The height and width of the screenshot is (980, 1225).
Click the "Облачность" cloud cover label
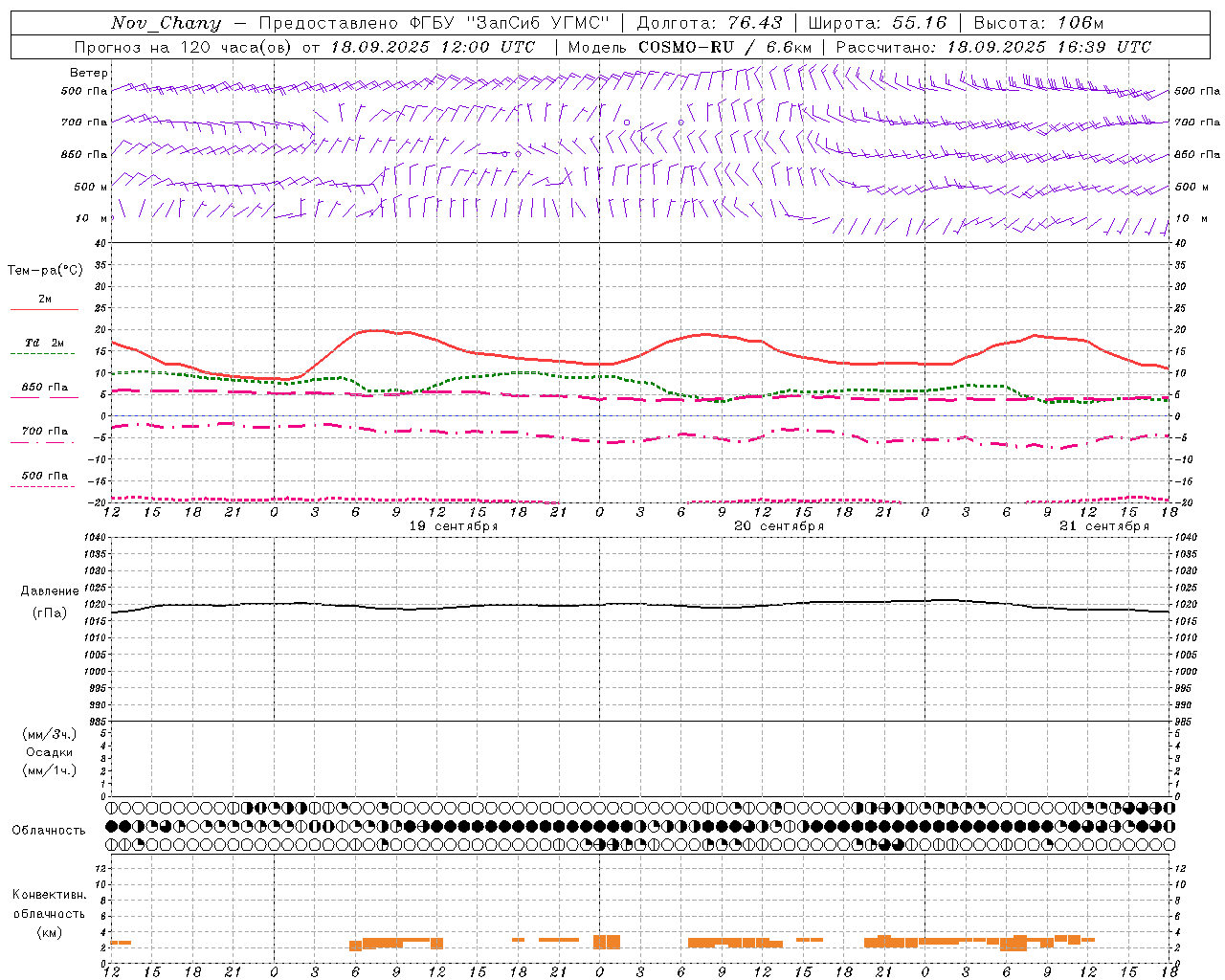(x=49, y=830)
